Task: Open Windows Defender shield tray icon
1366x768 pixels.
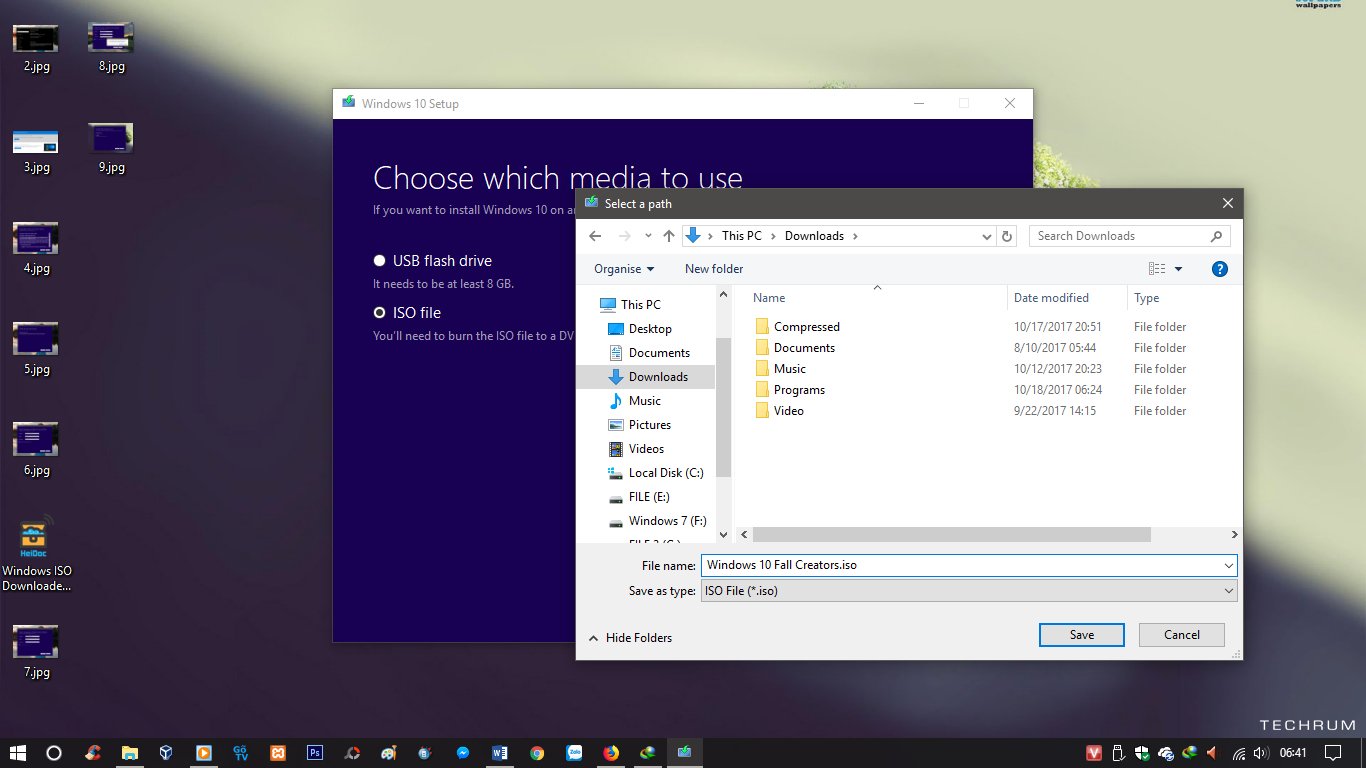Action: 1142,753
